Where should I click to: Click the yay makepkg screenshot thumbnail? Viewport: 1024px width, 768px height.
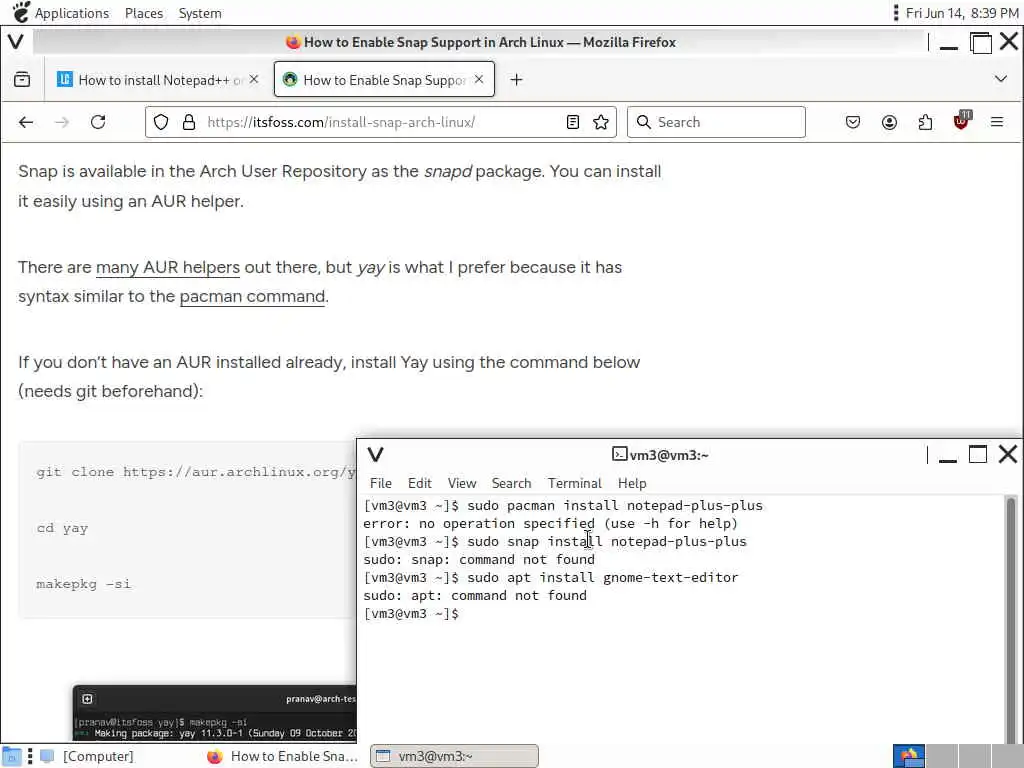[215, 714]
